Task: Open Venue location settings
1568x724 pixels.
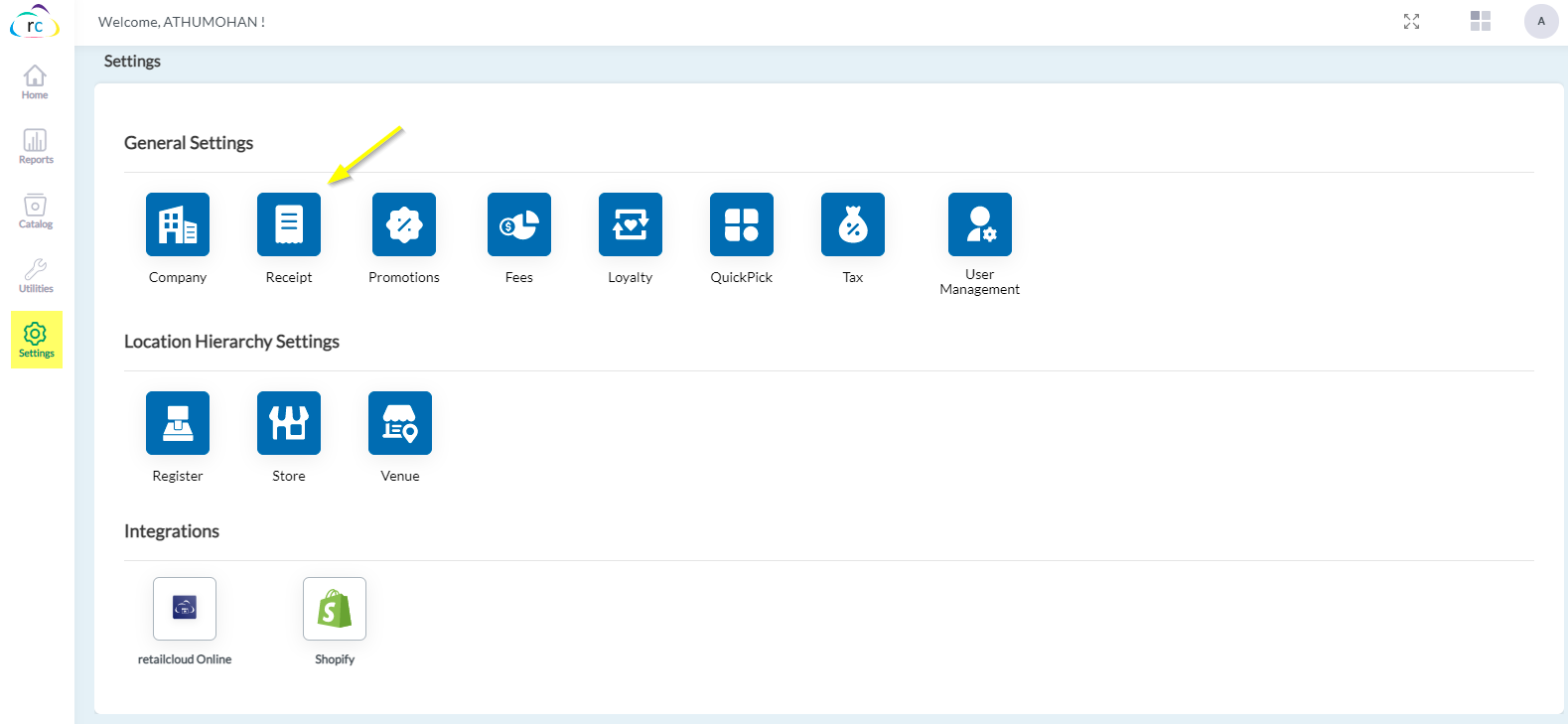Action: (x=400, y=423)
